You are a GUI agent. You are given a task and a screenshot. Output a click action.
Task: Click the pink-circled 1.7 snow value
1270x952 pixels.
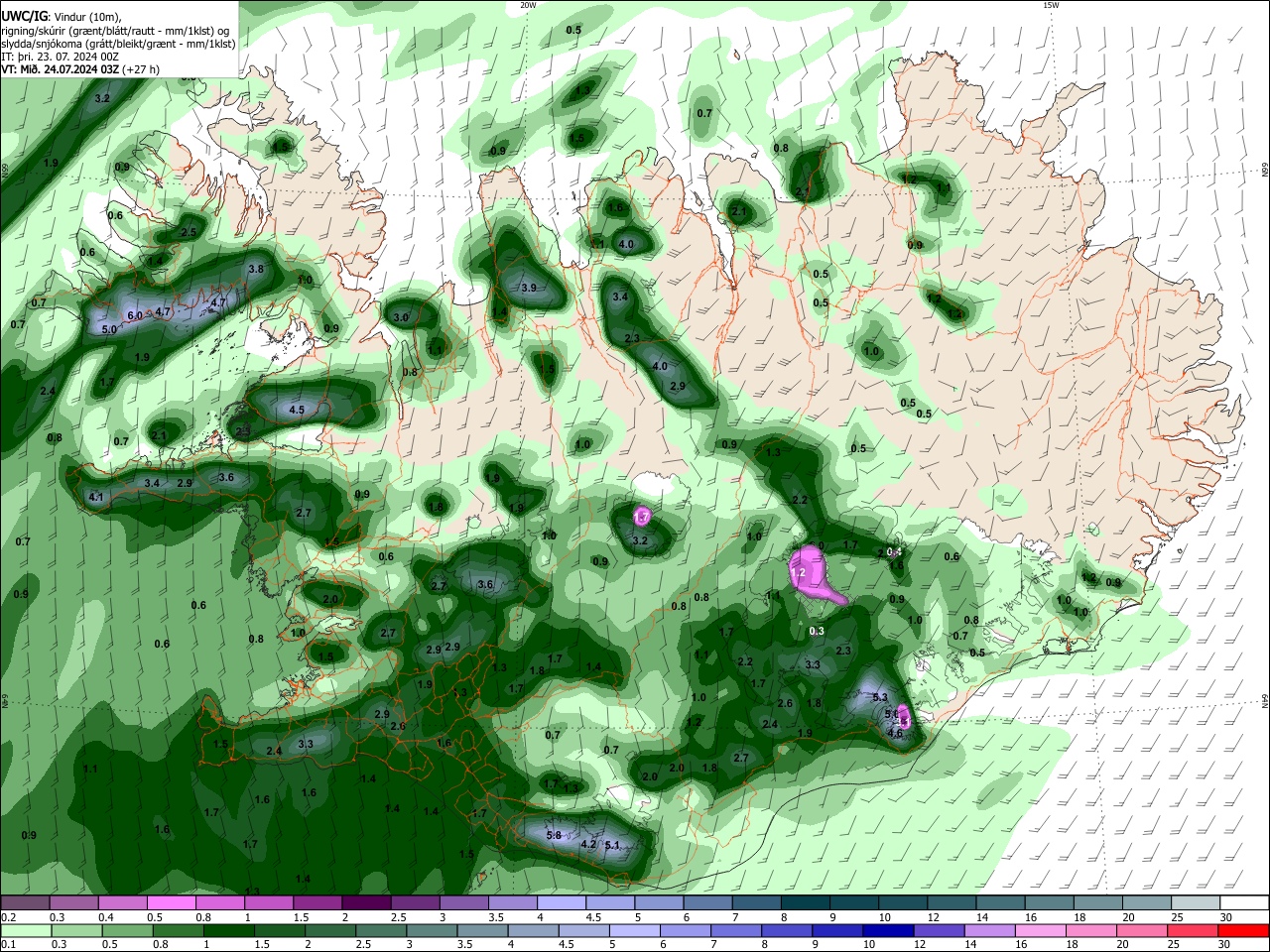642,517
